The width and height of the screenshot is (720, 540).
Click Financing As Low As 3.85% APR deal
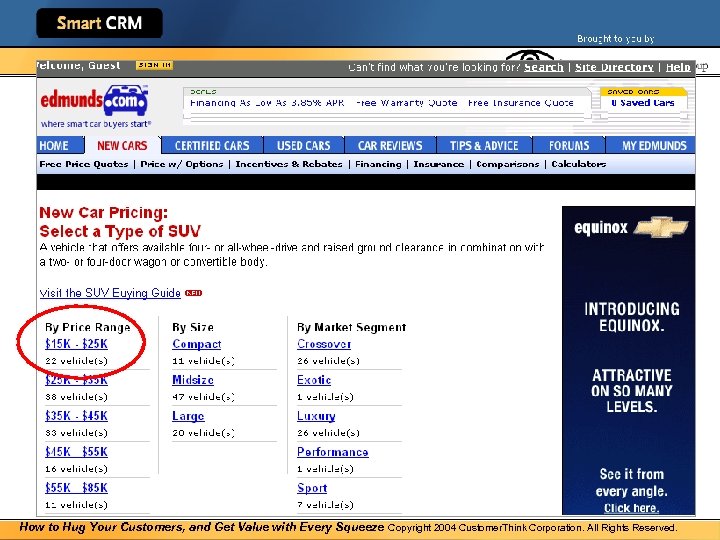pos(267,103)
